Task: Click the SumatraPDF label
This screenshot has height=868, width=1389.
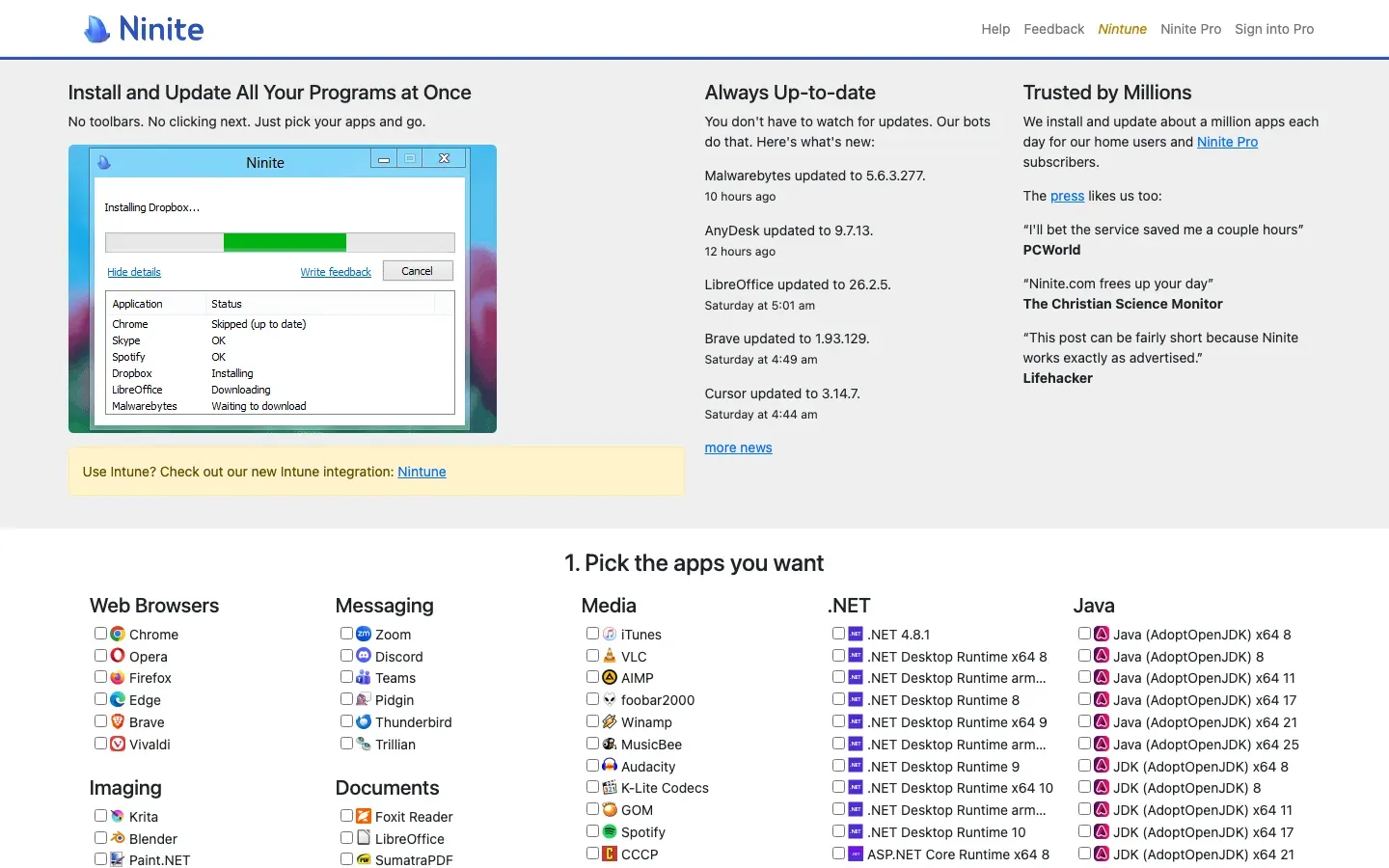Action: click(414, 860)
